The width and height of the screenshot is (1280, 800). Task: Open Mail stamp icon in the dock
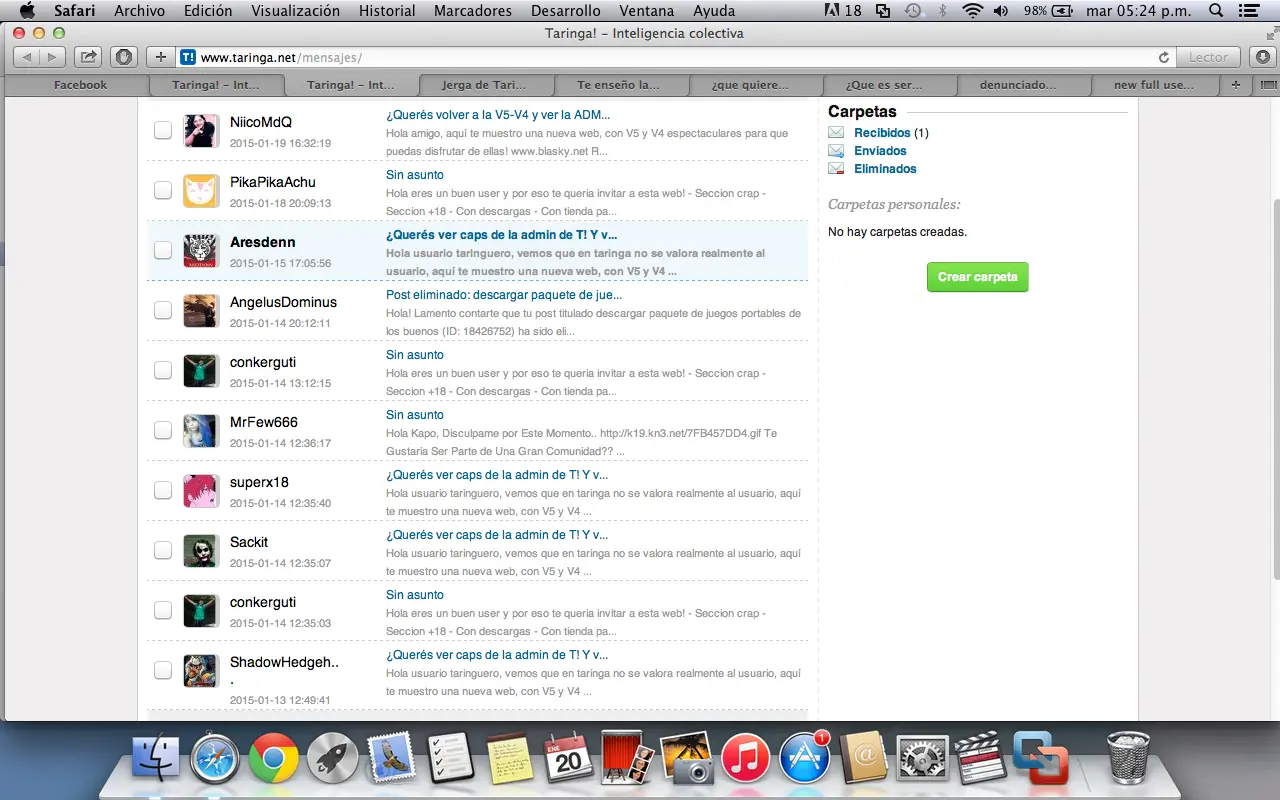tap(392, 757)
